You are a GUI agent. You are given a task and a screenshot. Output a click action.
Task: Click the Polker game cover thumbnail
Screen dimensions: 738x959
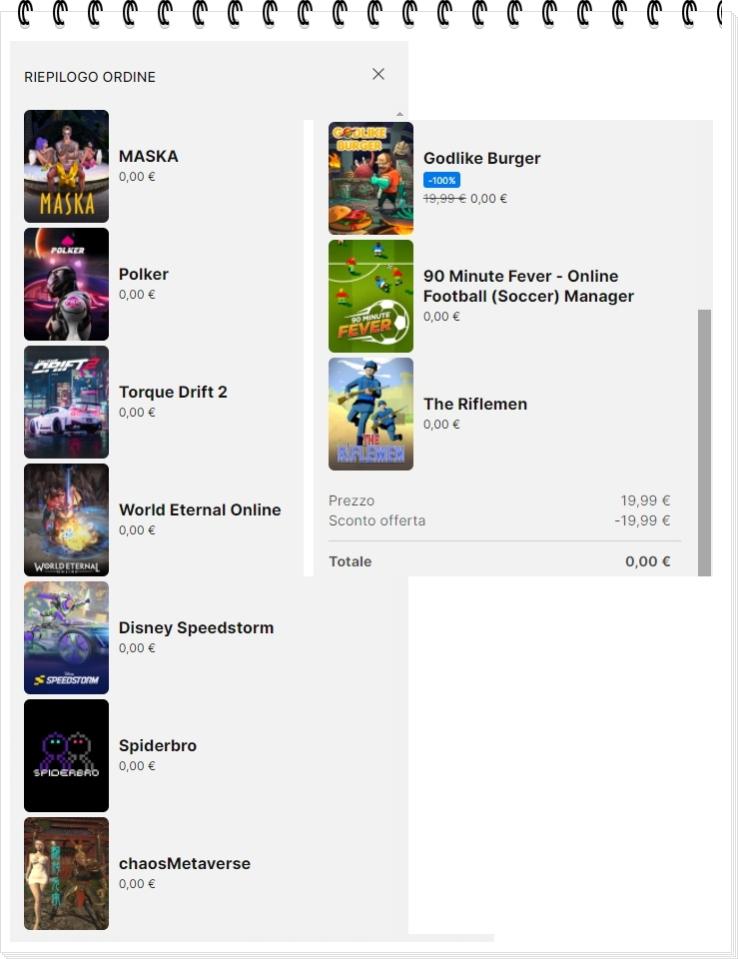pos(67,284)
